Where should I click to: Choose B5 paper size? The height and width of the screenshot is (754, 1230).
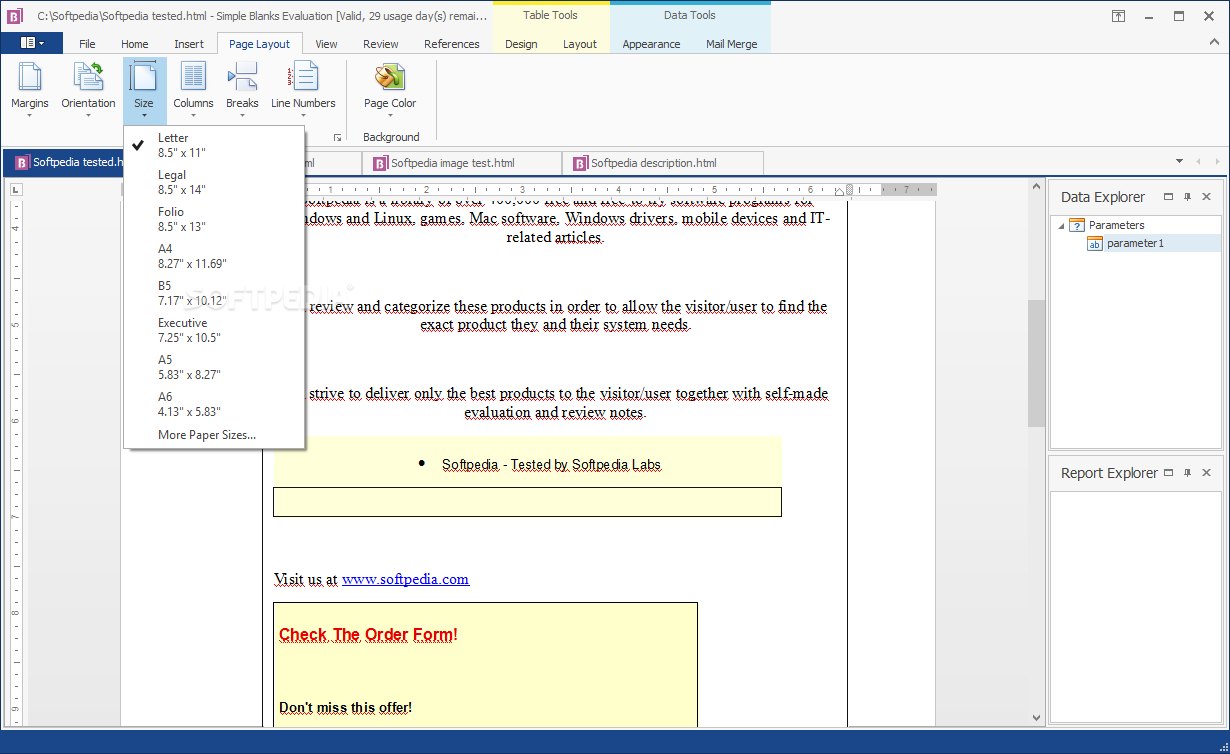click(x=214, y=293)
